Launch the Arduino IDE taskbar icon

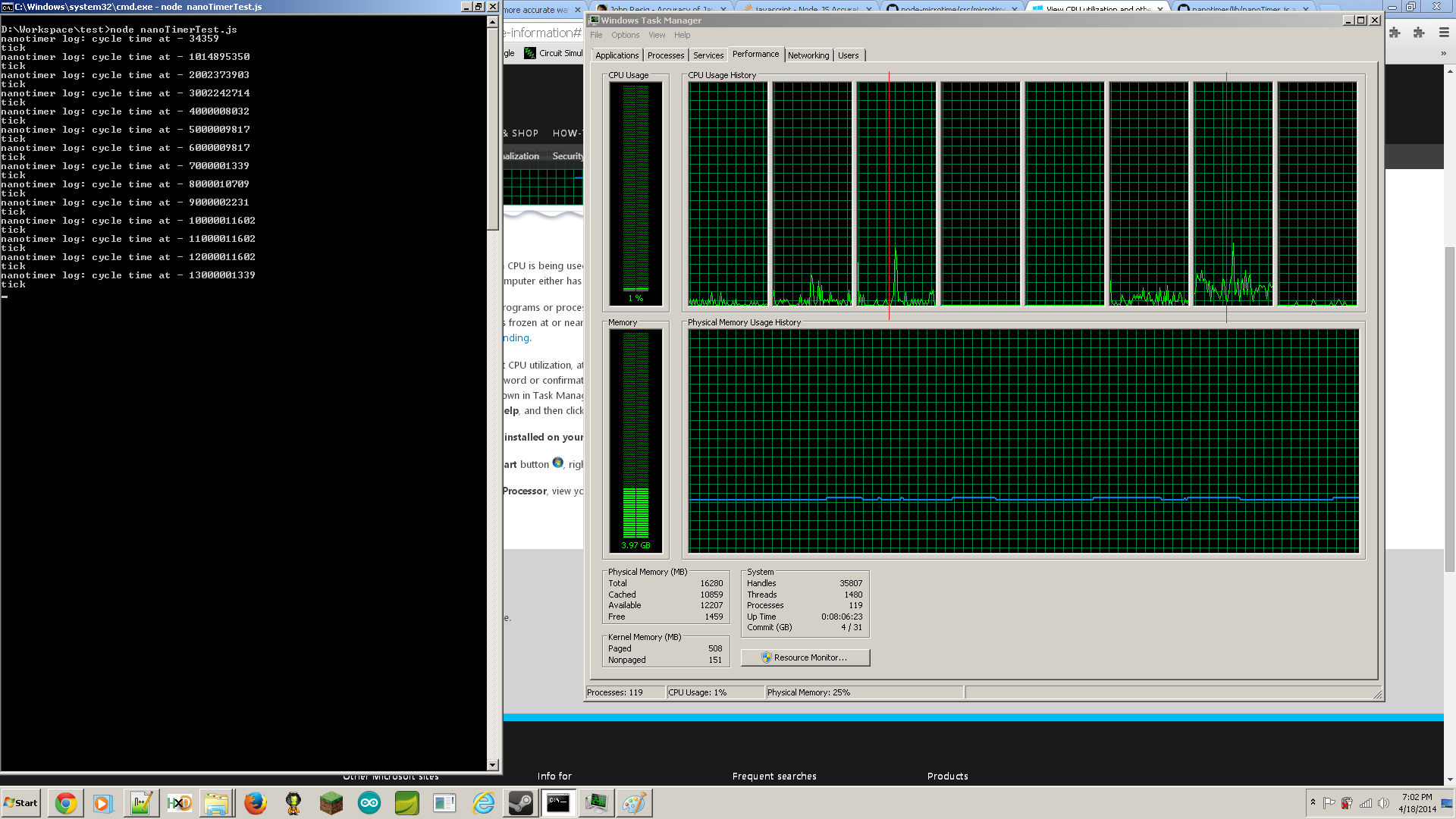click(369, 803)
